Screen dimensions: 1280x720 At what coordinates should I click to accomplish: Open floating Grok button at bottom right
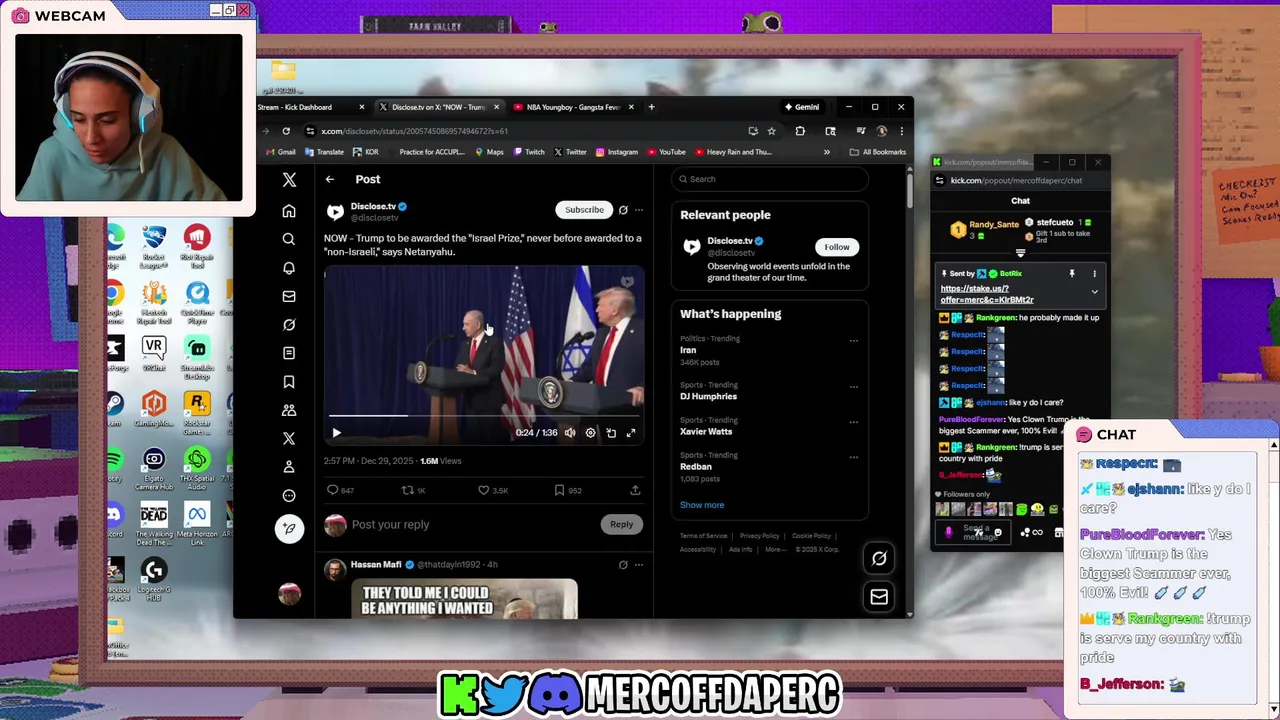pyautogui.click(x=879, y=559)
